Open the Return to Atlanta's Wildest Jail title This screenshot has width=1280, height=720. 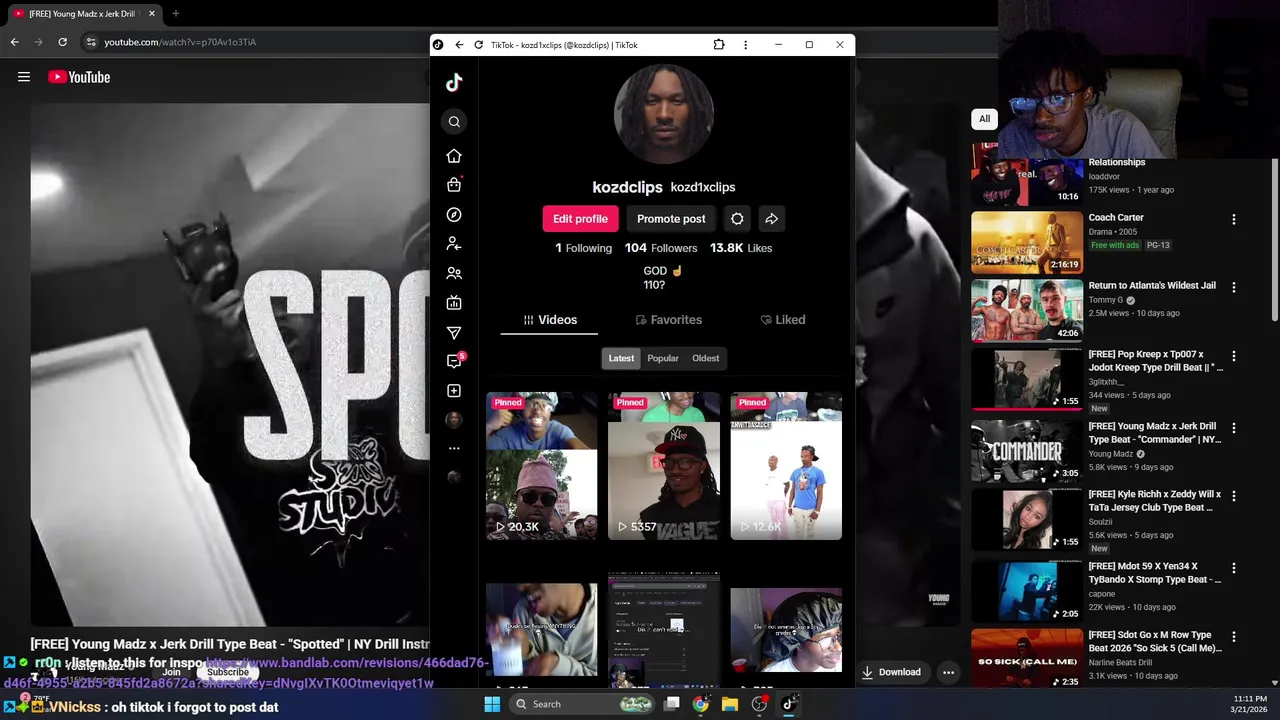point(1152,286)
